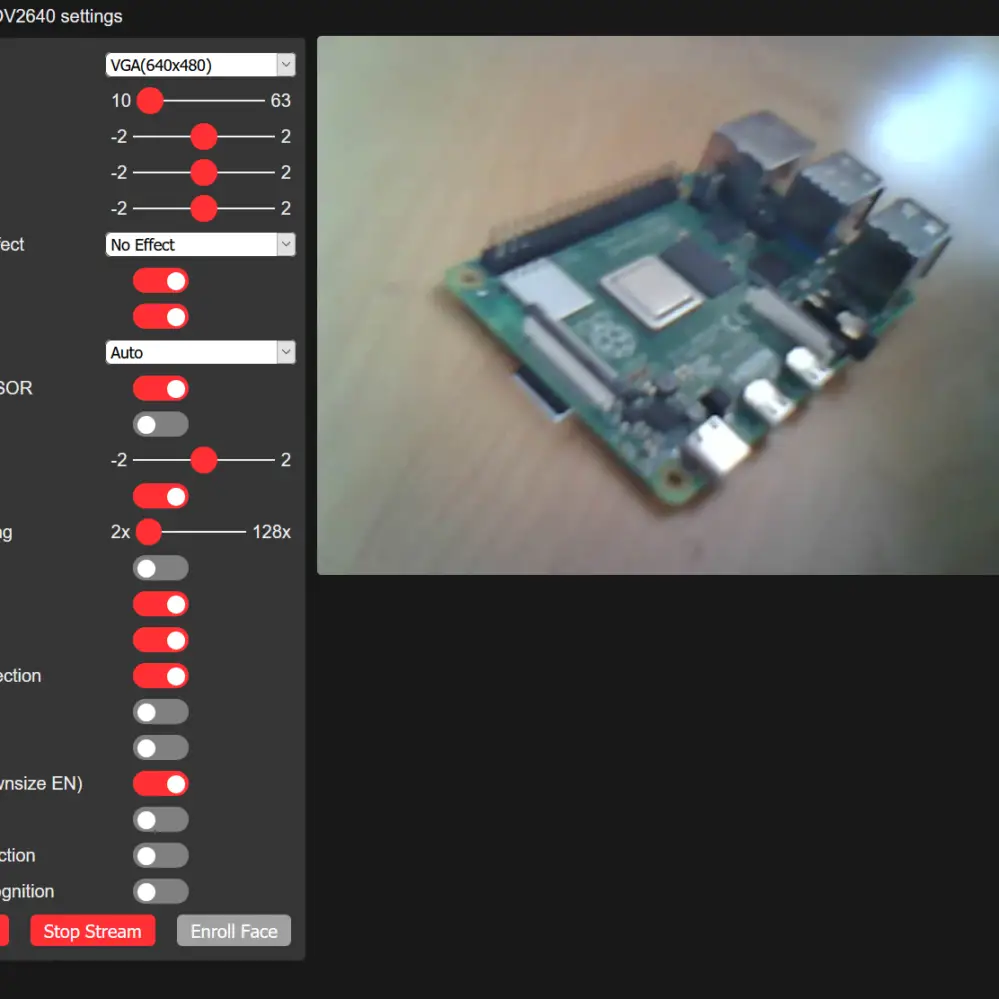This screenshot has height=999, width=999.
Task: Enable the off toggle just below the 2x–128x slider
Action: coord(161,568)
